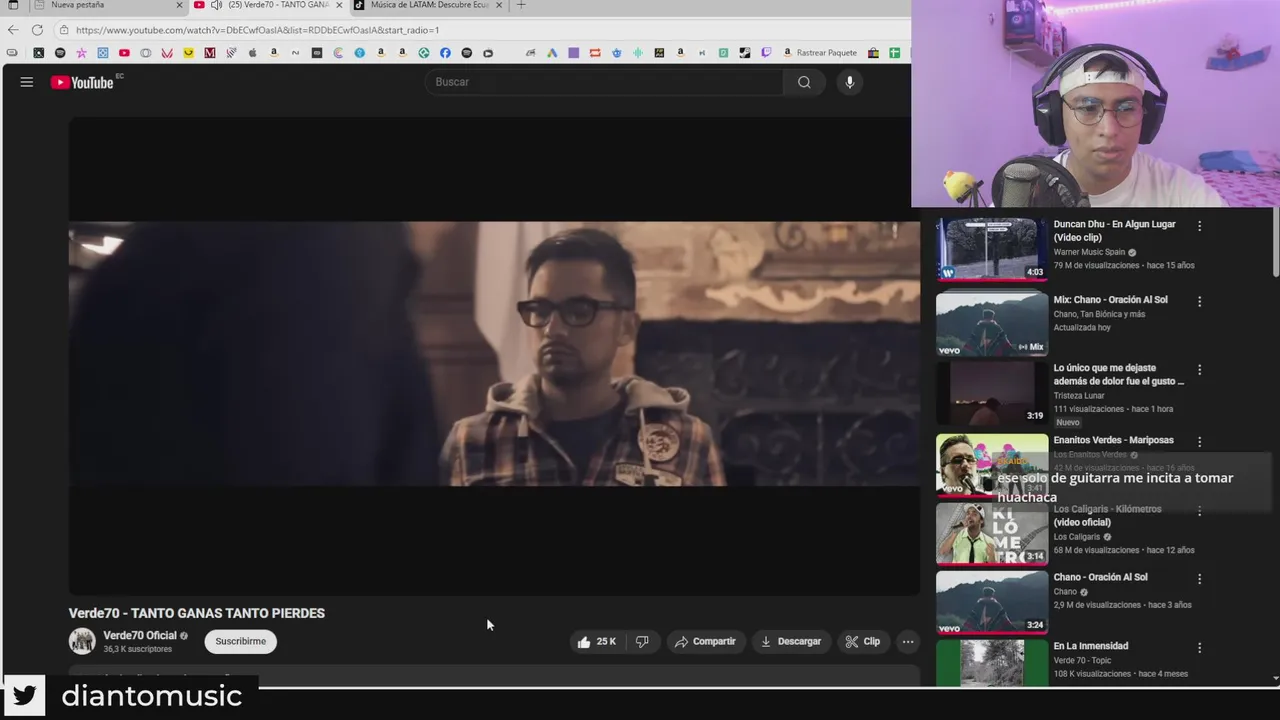Viewport: 1280px width, 720px height.
Task: Mute audio on the Verde70 tab
Action: click(x=216, y=5)
